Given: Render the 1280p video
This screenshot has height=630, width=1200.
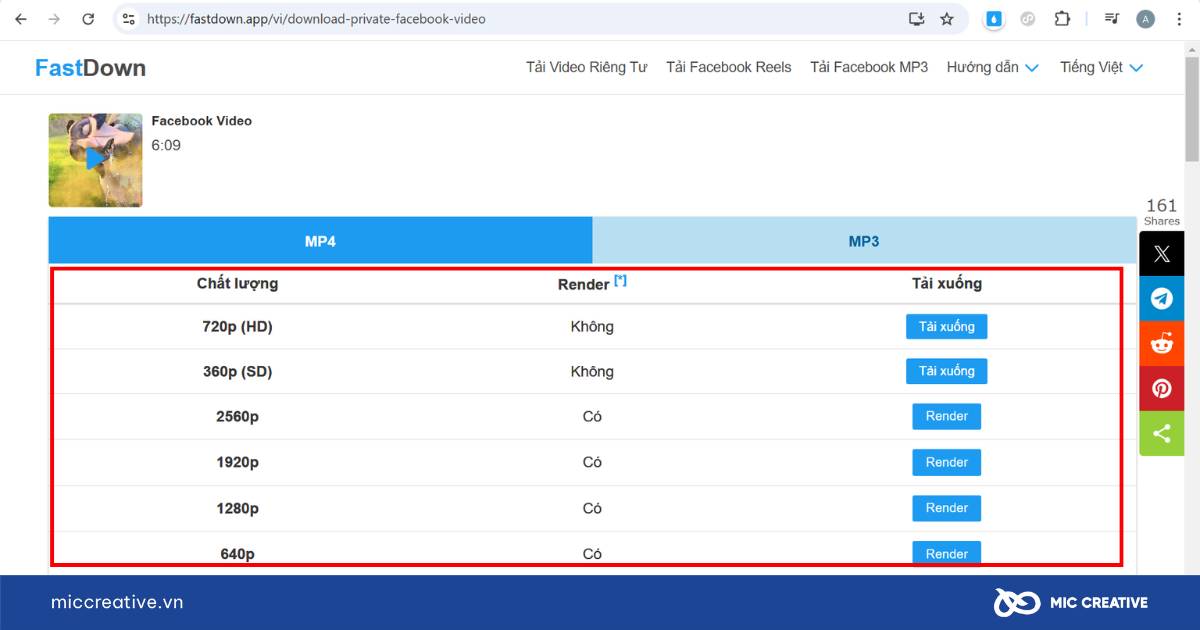Looking at the screenshot, I should (x=947, y=508).
